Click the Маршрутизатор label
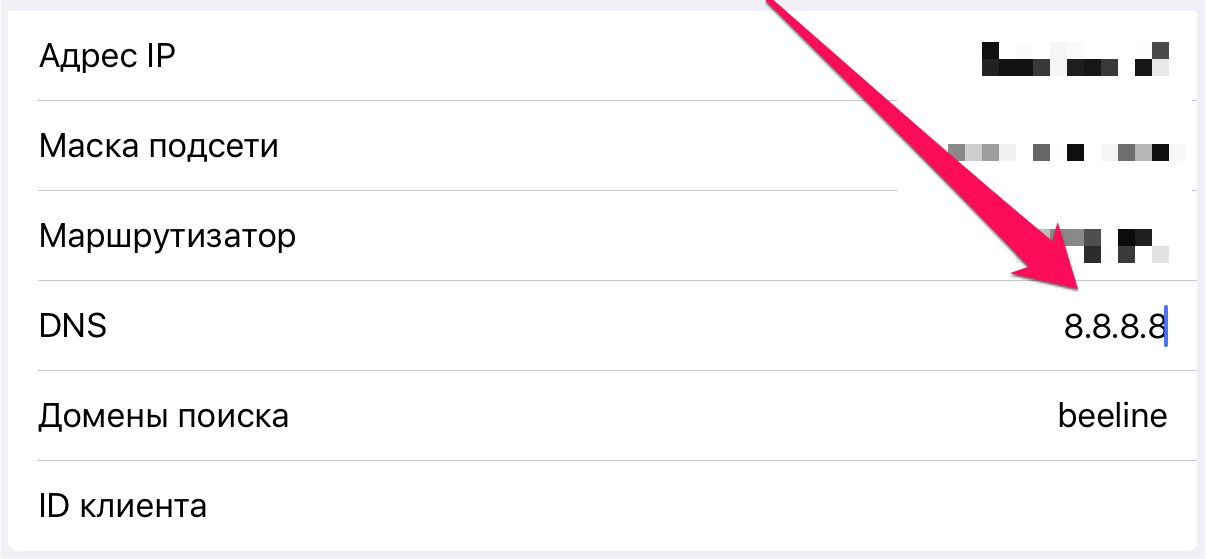 point(167,237)
